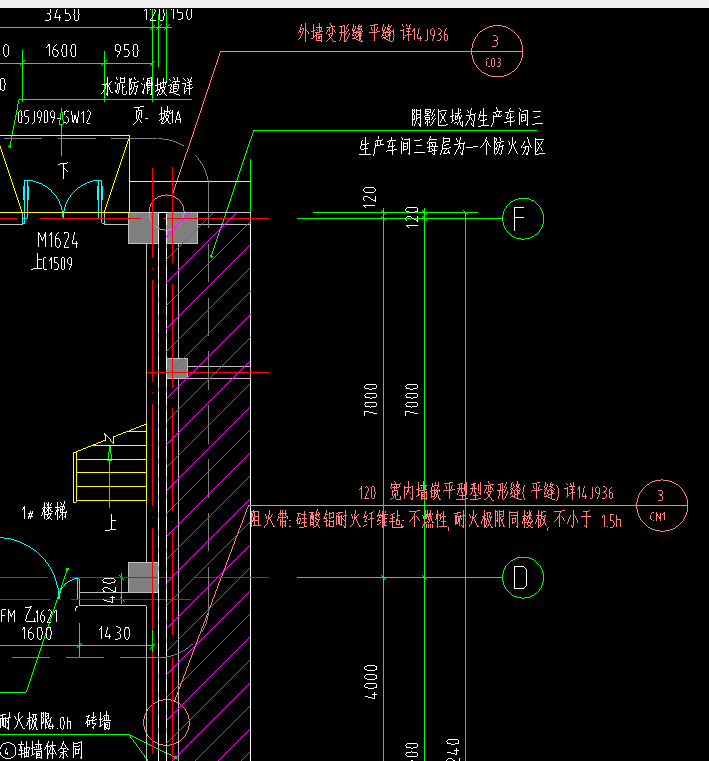Click the detail callout circle 3 over C03
The width and height of the screenshot is (709, 761).
[x=497, y=51]
